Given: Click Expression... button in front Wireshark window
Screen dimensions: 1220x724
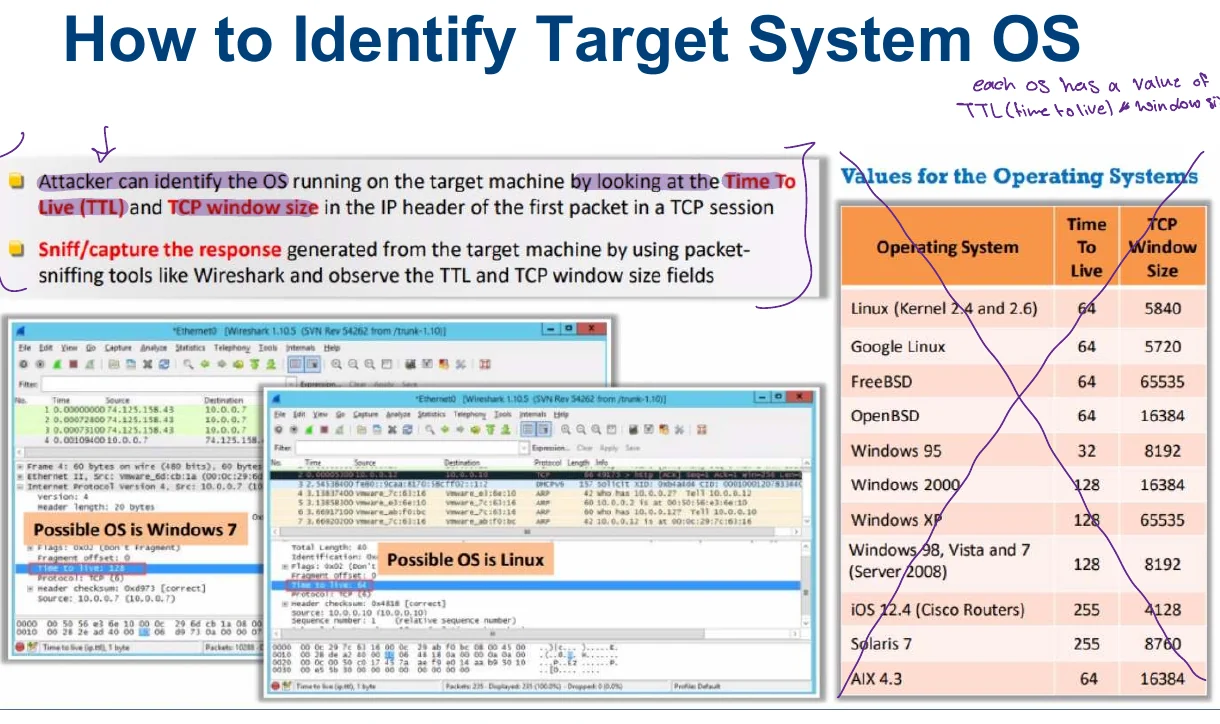Looking at the screenshot, I should (x=551, y=448).
